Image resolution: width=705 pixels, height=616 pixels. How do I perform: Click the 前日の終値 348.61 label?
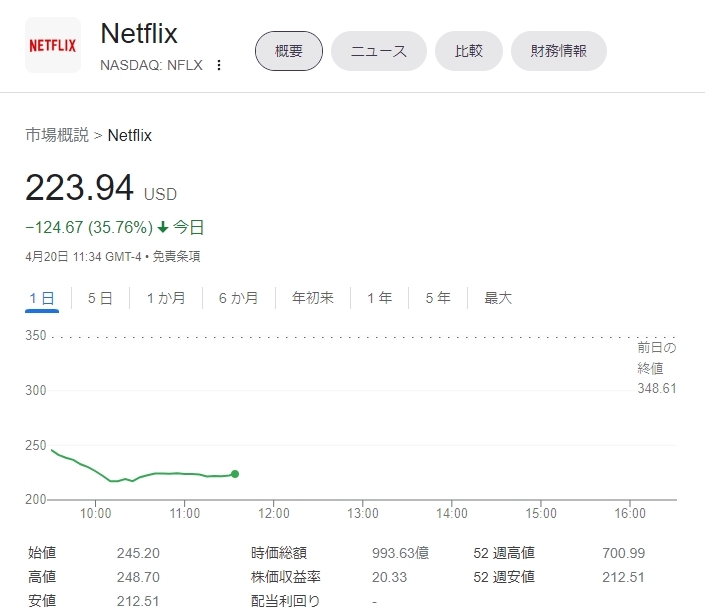click(656, 367)
